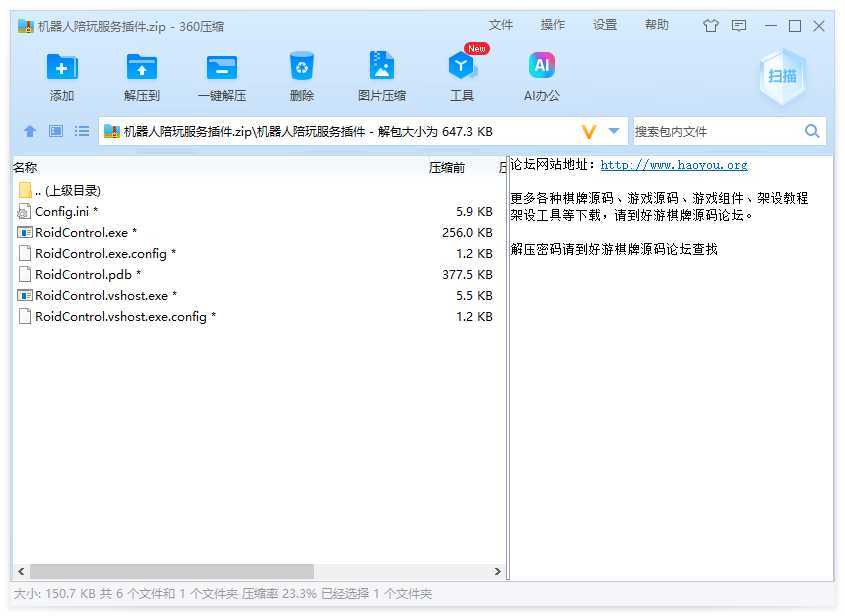Switch to thumbnail view mode icon
Viewport: 845px width, 616px height.
[x=56, y=131]
